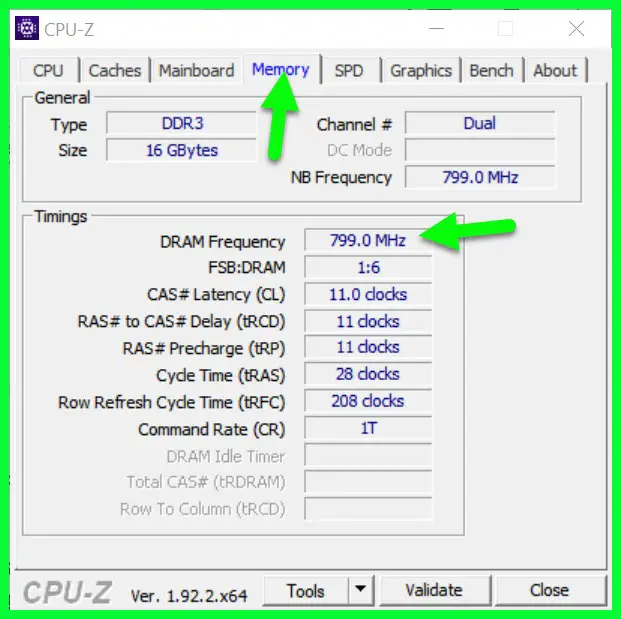Click the empty Row To Column field
Image resolution: width=621 pixels, height=619 pixels.
368,509
